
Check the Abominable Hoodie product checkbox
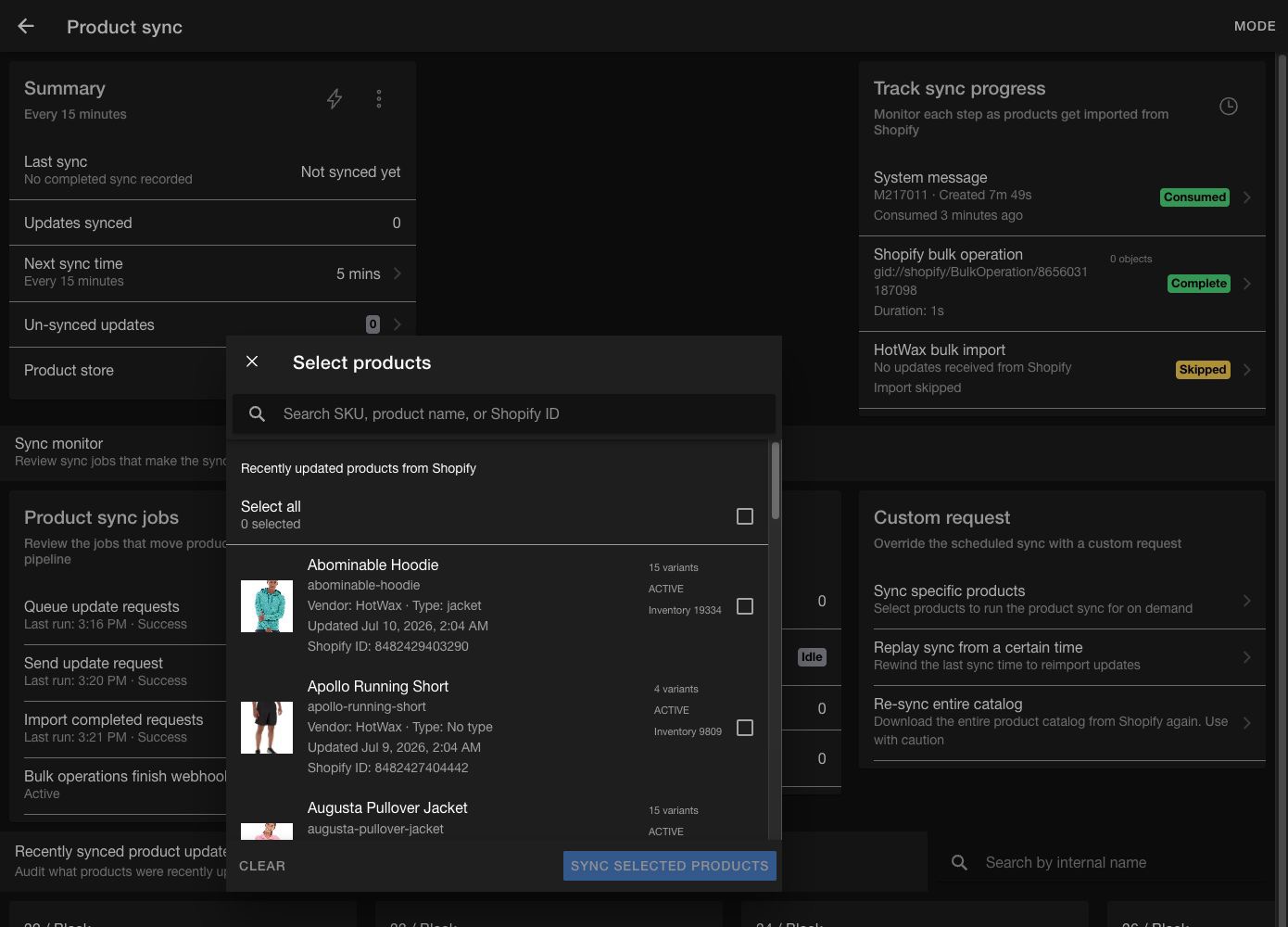(x=745, y=605)
